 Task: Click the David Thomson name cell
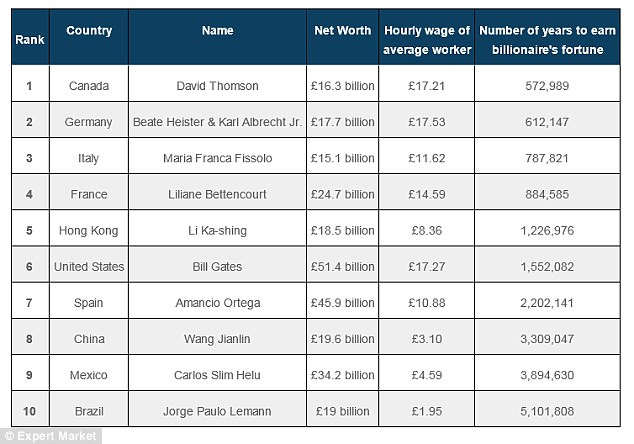pos(218,86)
